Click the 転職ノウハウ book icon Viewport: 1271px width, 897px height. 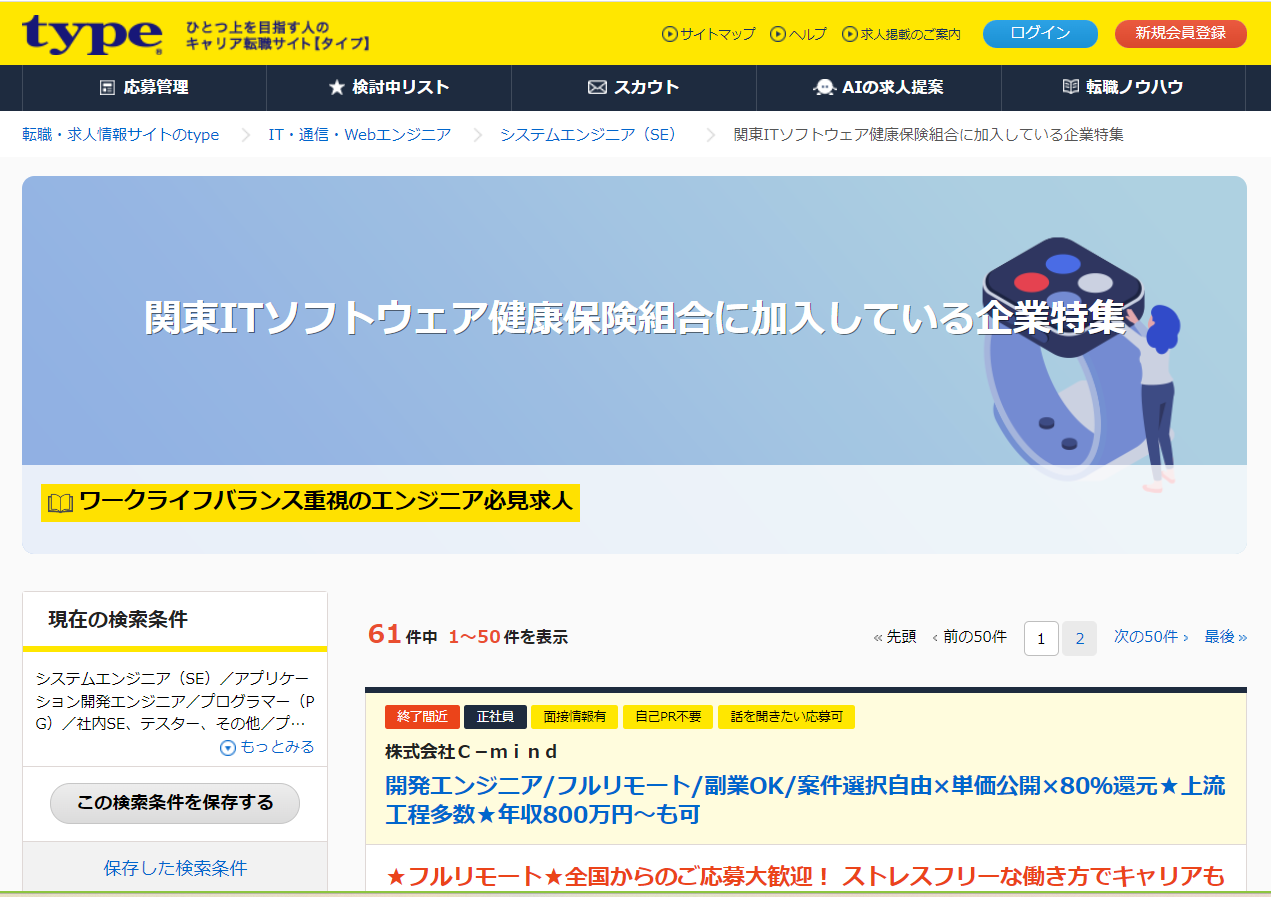[x=1070, y=88]
